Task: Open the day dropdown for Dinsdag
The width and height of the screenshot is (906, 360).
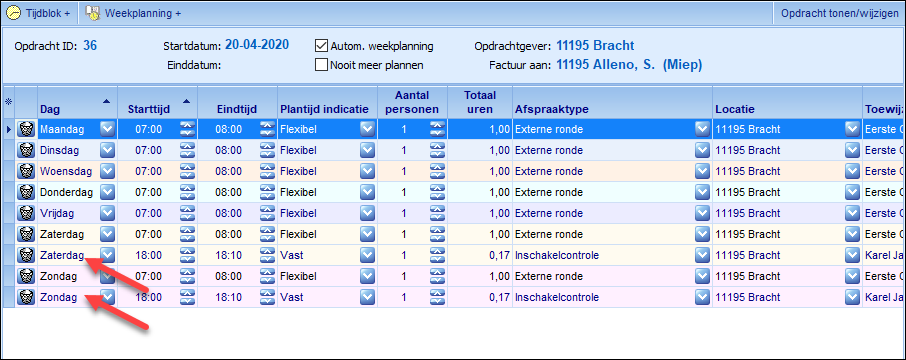Action: 107,150
